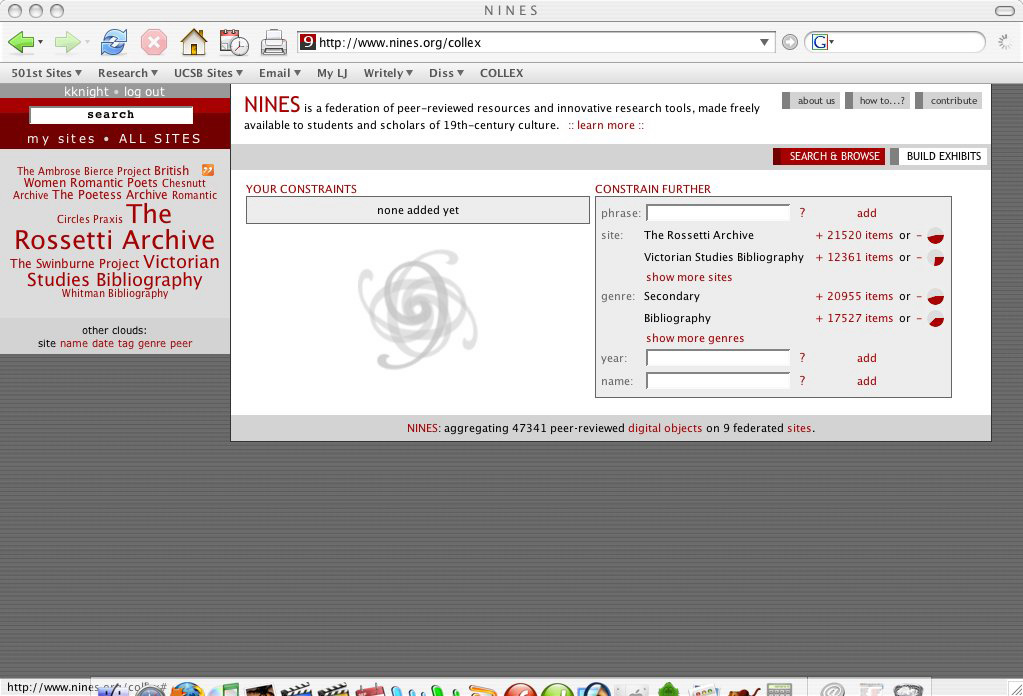Click 'add' beside the name field
Screen dimensions: 1023x696
point(866,381)
